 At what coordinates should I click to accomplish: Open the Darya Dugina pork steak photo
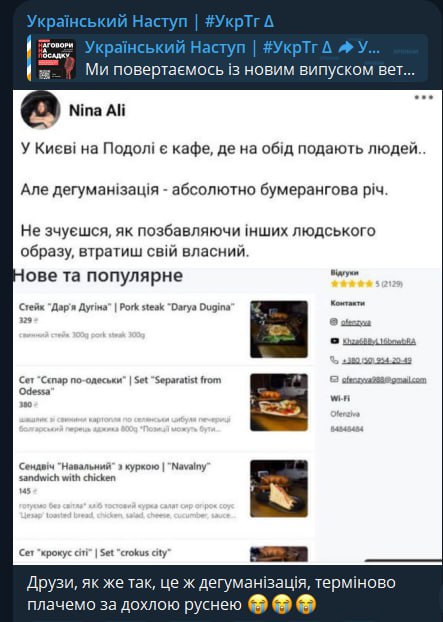279,329
